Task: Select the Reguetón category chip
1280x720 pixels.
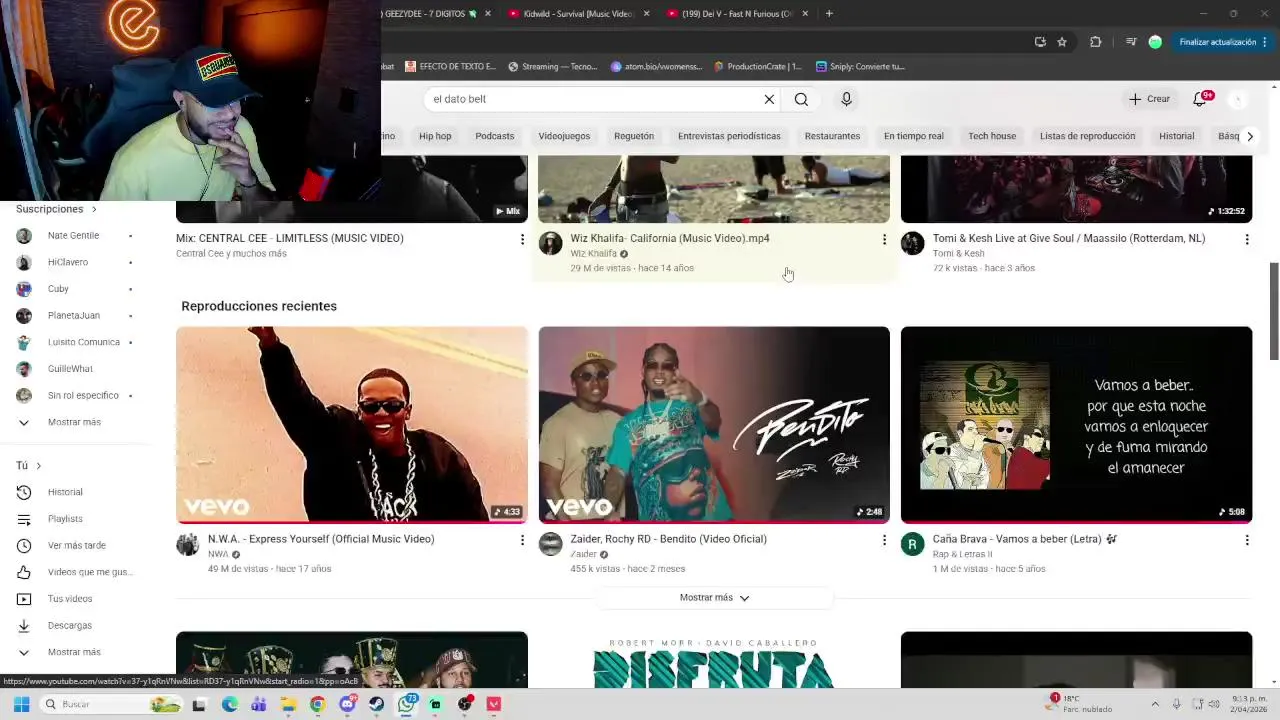Action: (634, 136)
